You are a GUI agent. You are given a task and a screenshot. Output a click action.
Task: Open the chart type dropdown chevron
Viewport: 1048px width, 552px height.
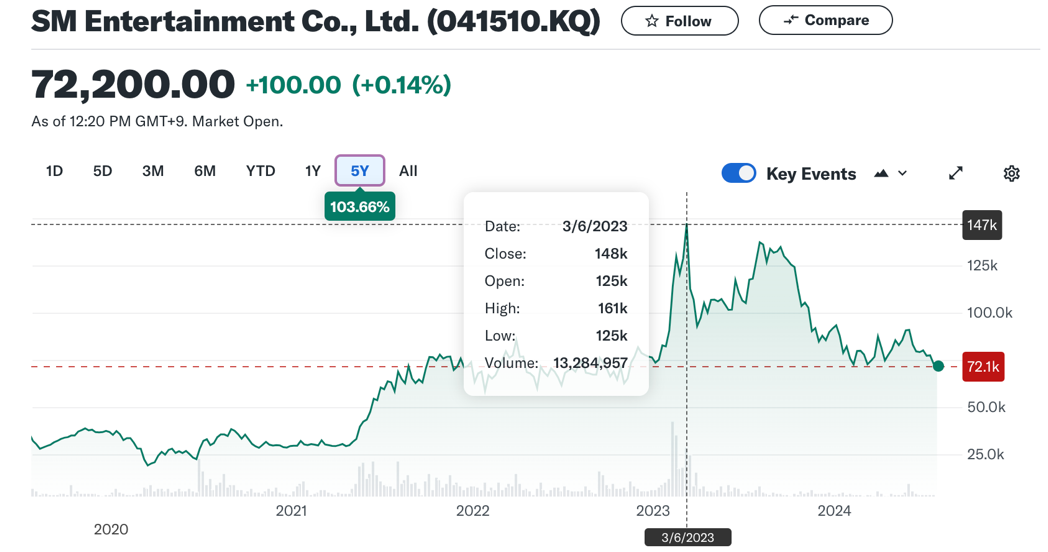pos(902,174)
